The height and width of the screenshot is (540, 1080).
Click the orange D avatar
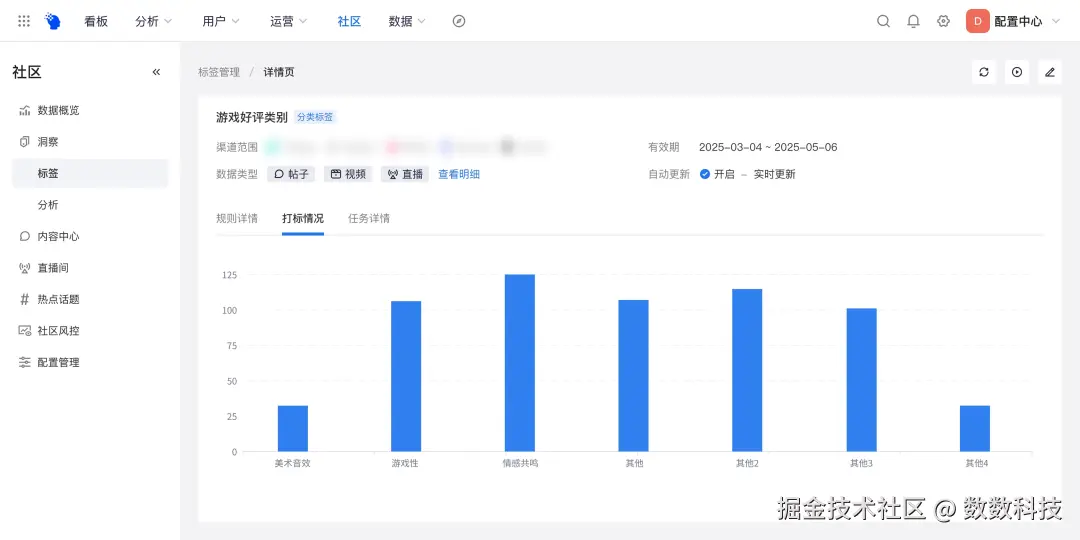point(977,21)
